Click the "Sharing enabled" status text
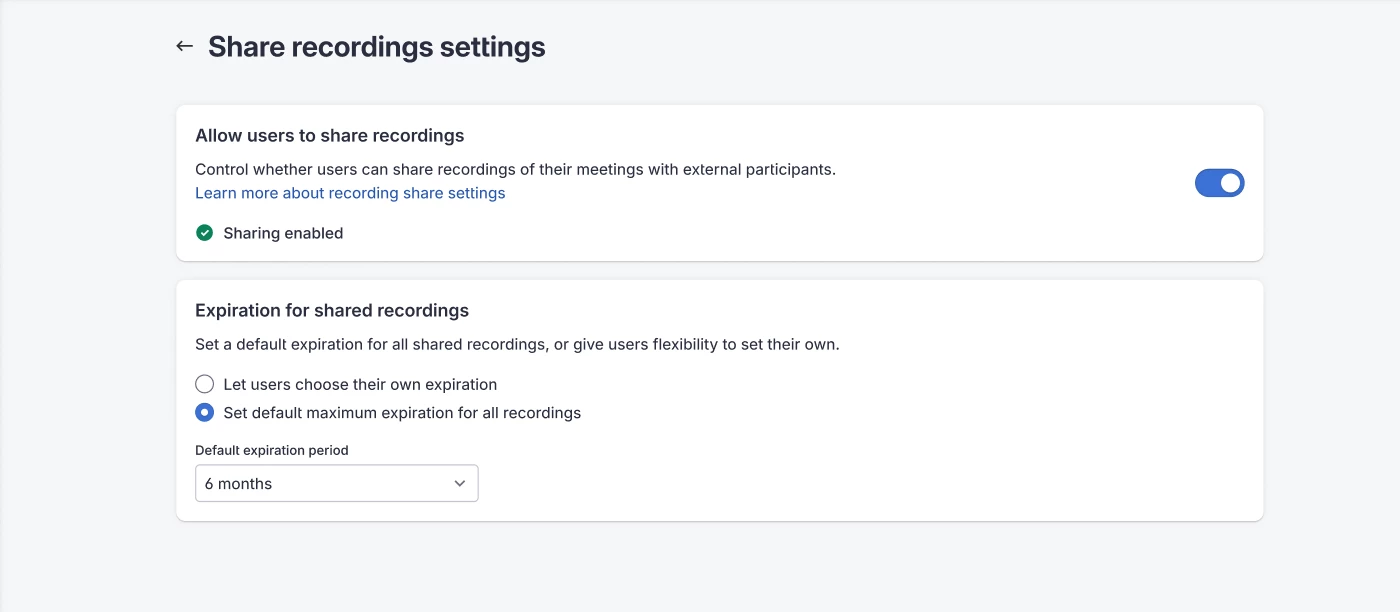1400x612 pixels. (x=283, y=233)
